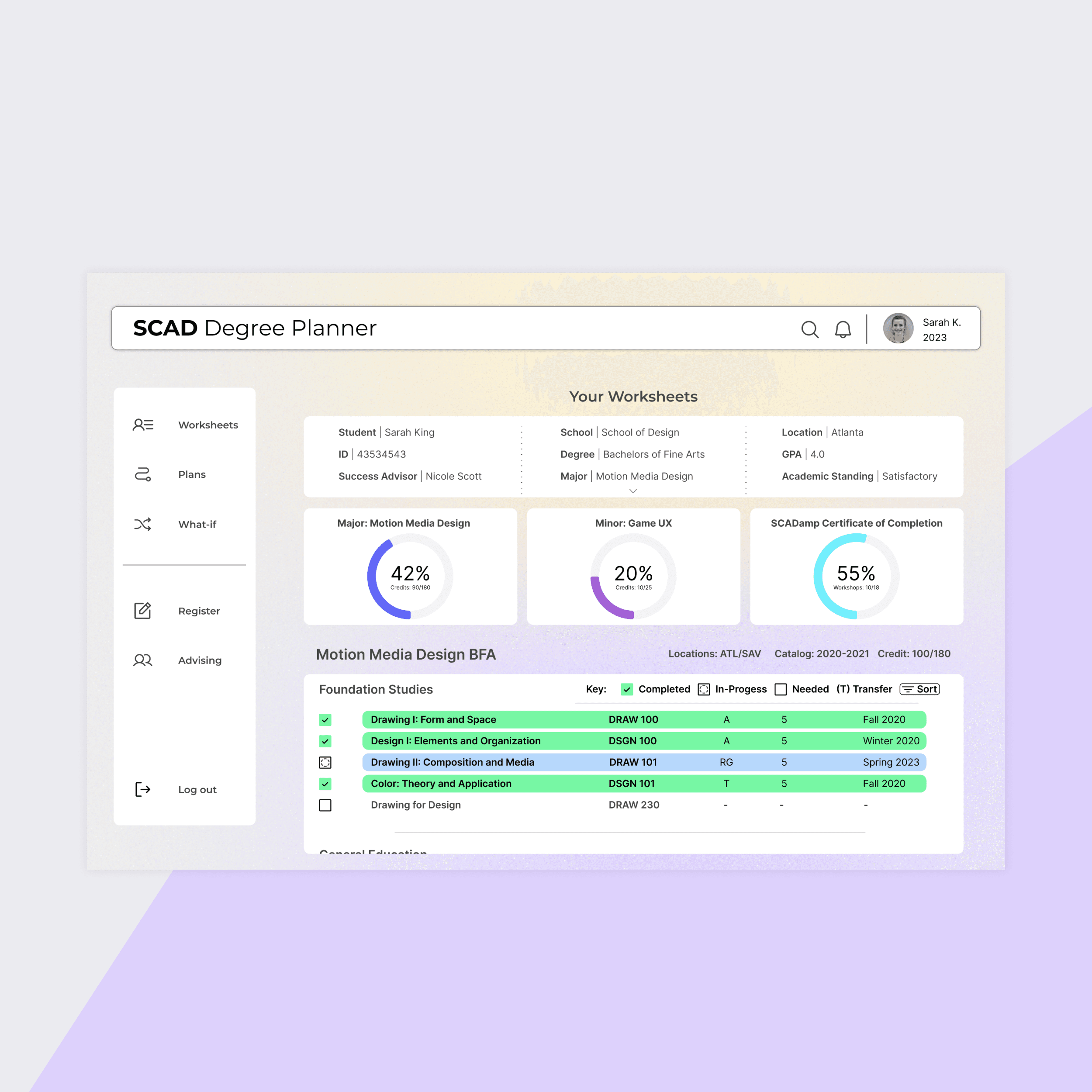Toggle checkbox for Design I: Elements and Organization

click(x=325, y=741)
